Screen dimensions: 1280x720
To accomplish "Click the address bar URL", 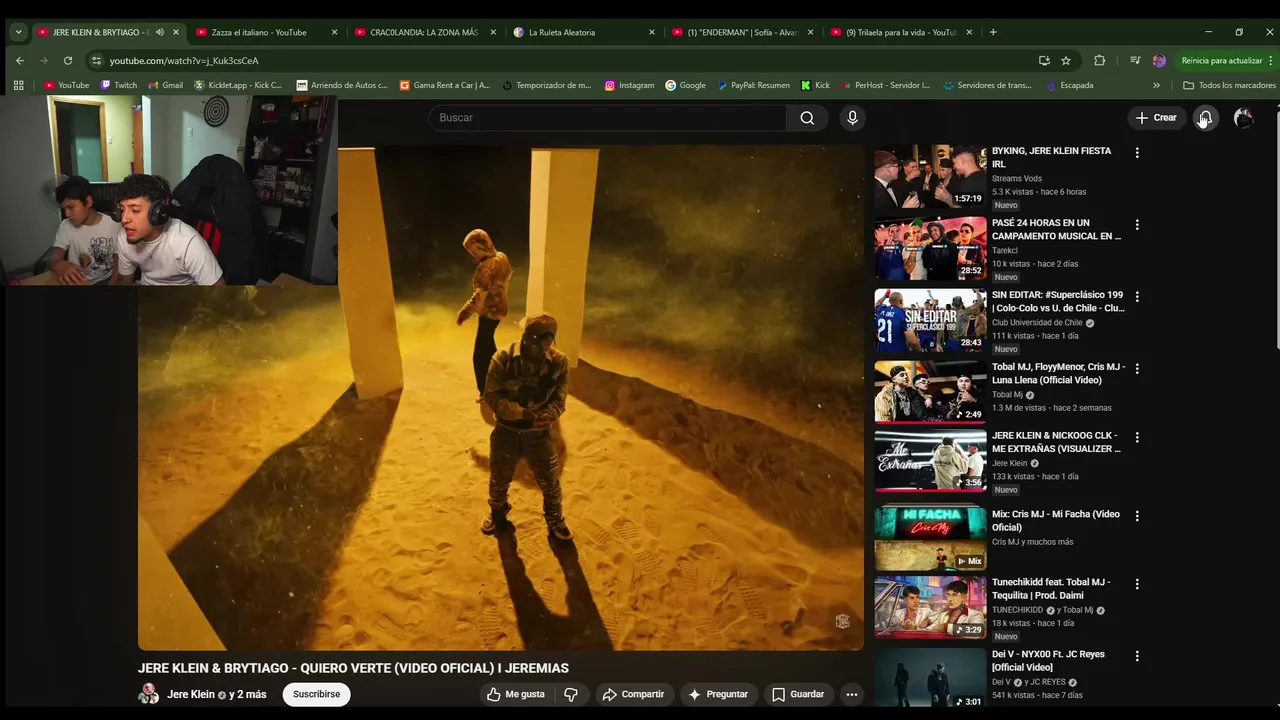I will click(184, 60).
